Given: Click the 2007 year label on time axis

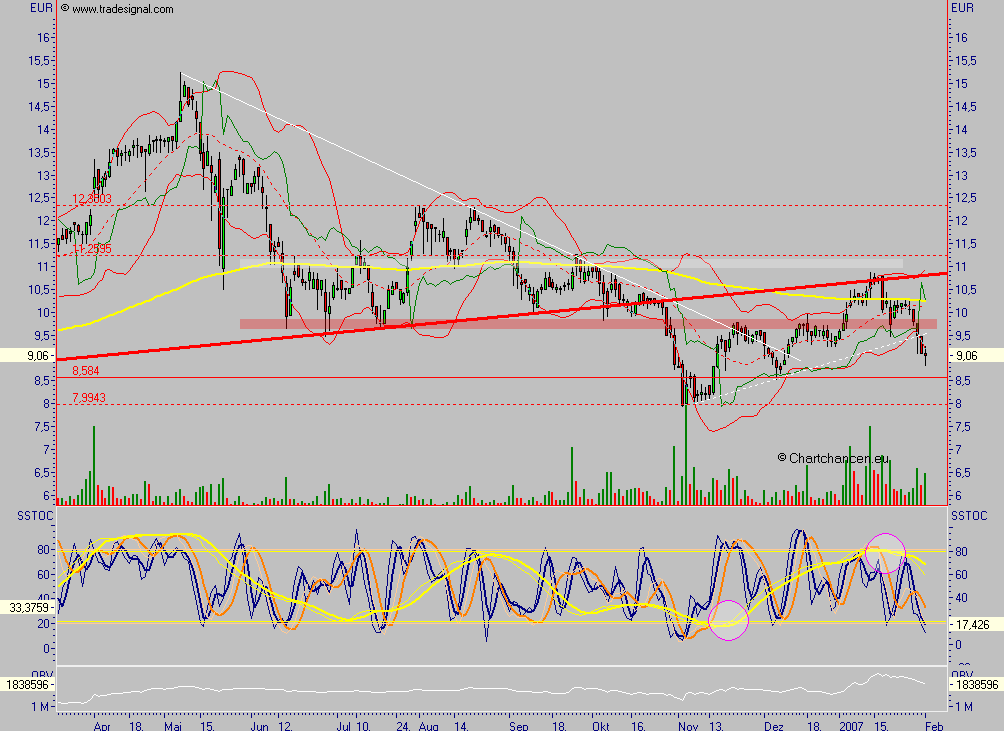Looking at the screenshot, I should click(852, 725).
